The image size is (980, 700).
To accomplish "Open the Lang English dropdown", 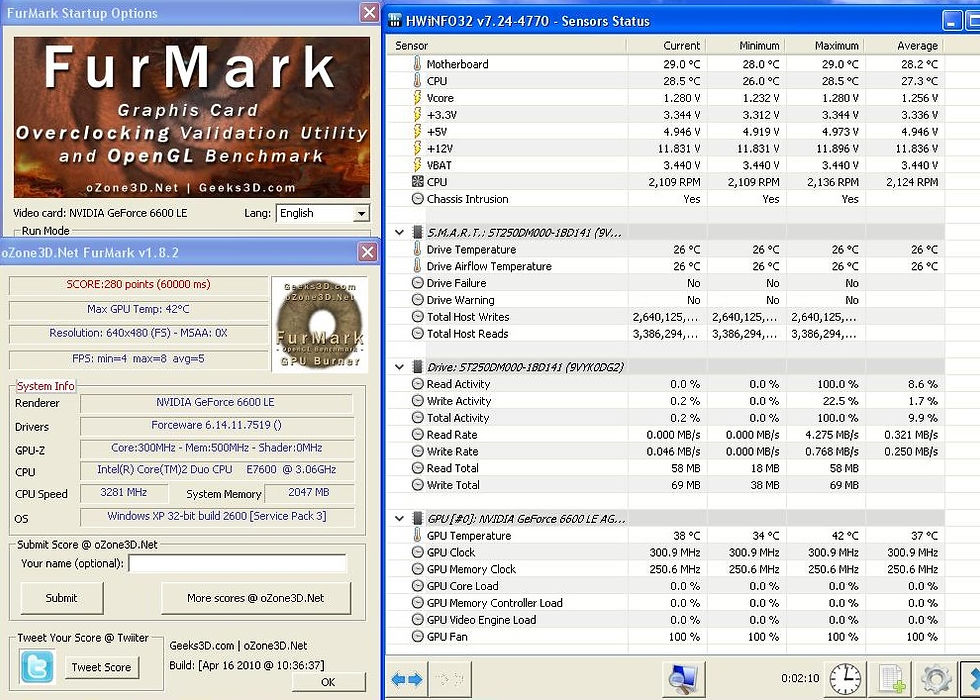I will point(322,213).
